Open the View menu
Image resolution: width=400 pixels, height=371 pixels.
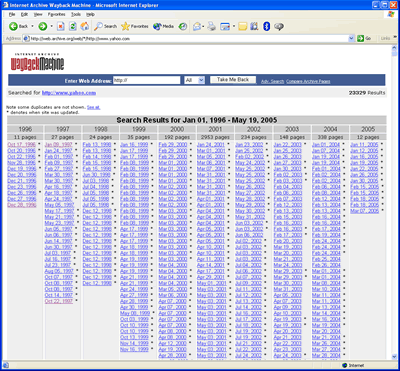click(38, 15)
